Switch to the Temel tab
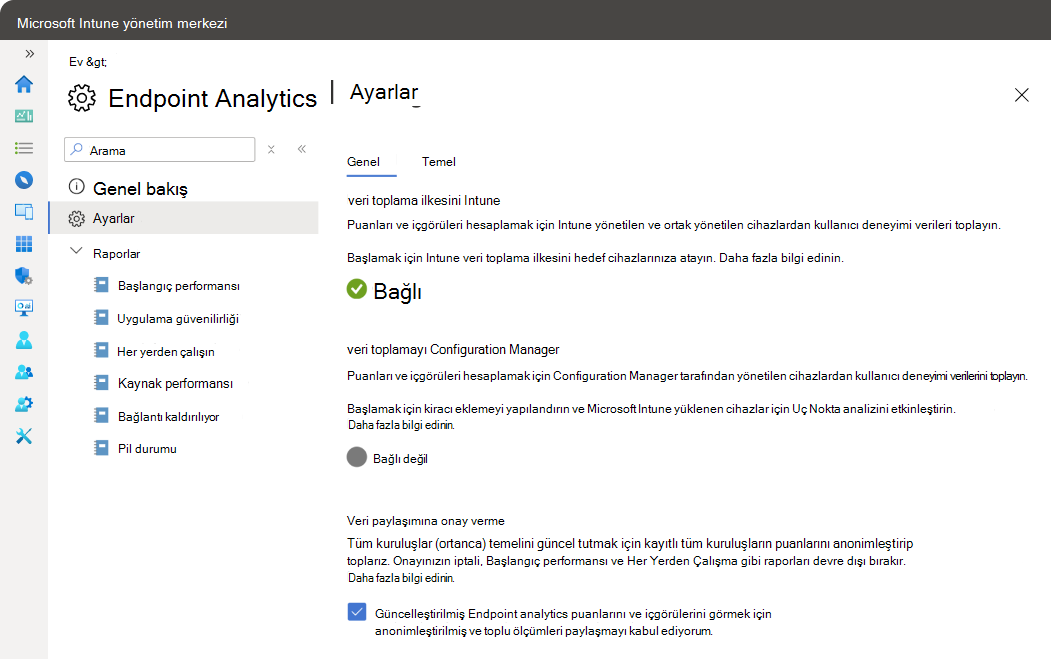 [439, 161]
